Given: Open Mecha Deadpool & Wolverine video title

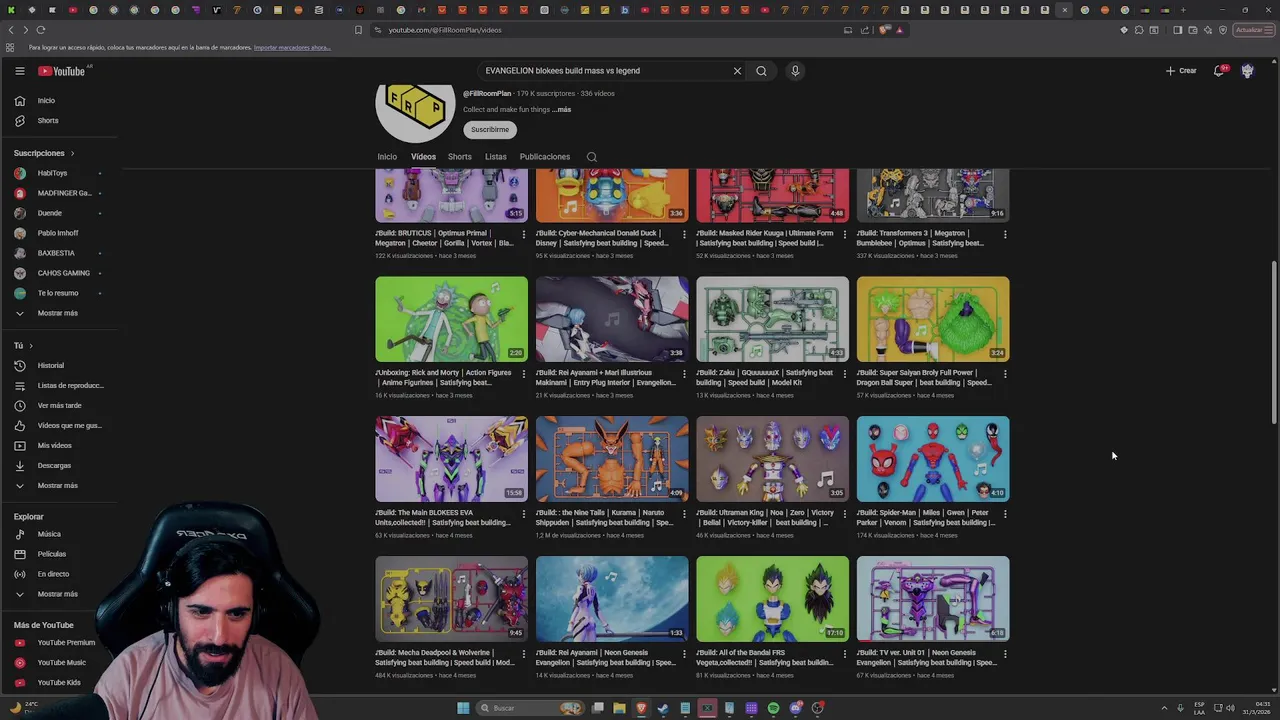Looking at the screenshot, I should (445, 658).
